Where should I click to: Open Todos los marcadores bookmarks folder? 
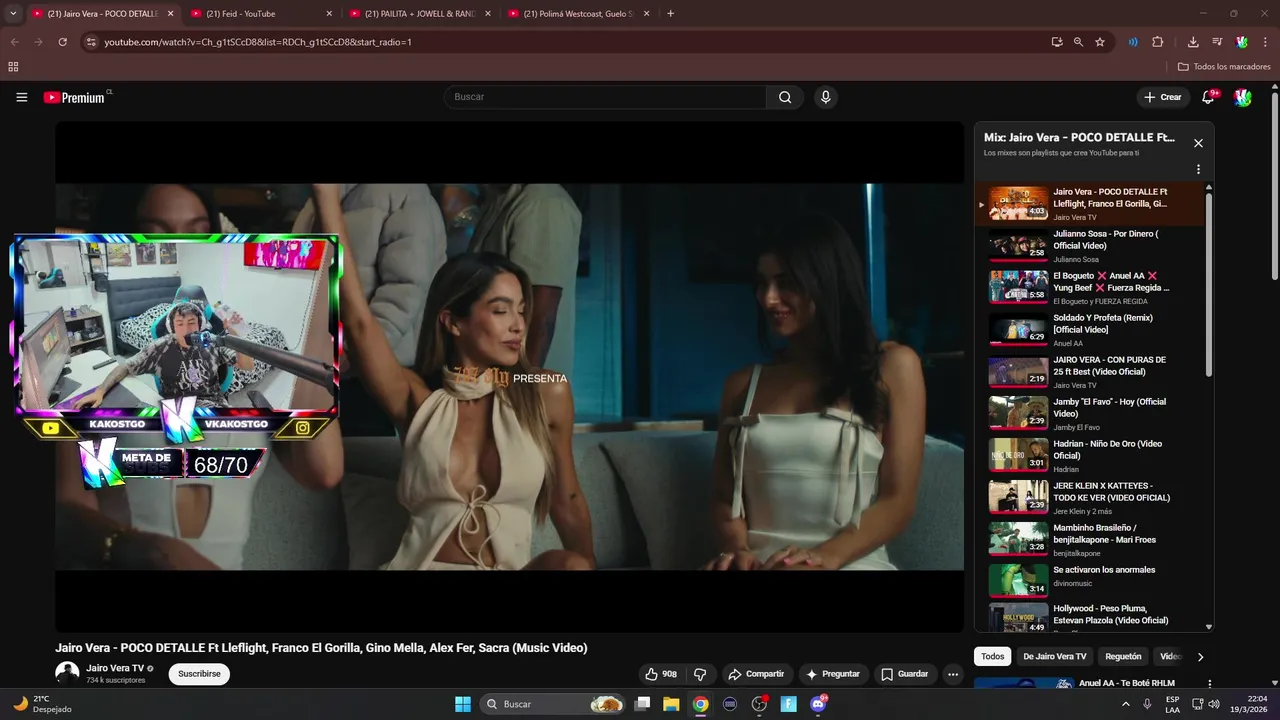pyautogui.click(x=1224, y=67)
